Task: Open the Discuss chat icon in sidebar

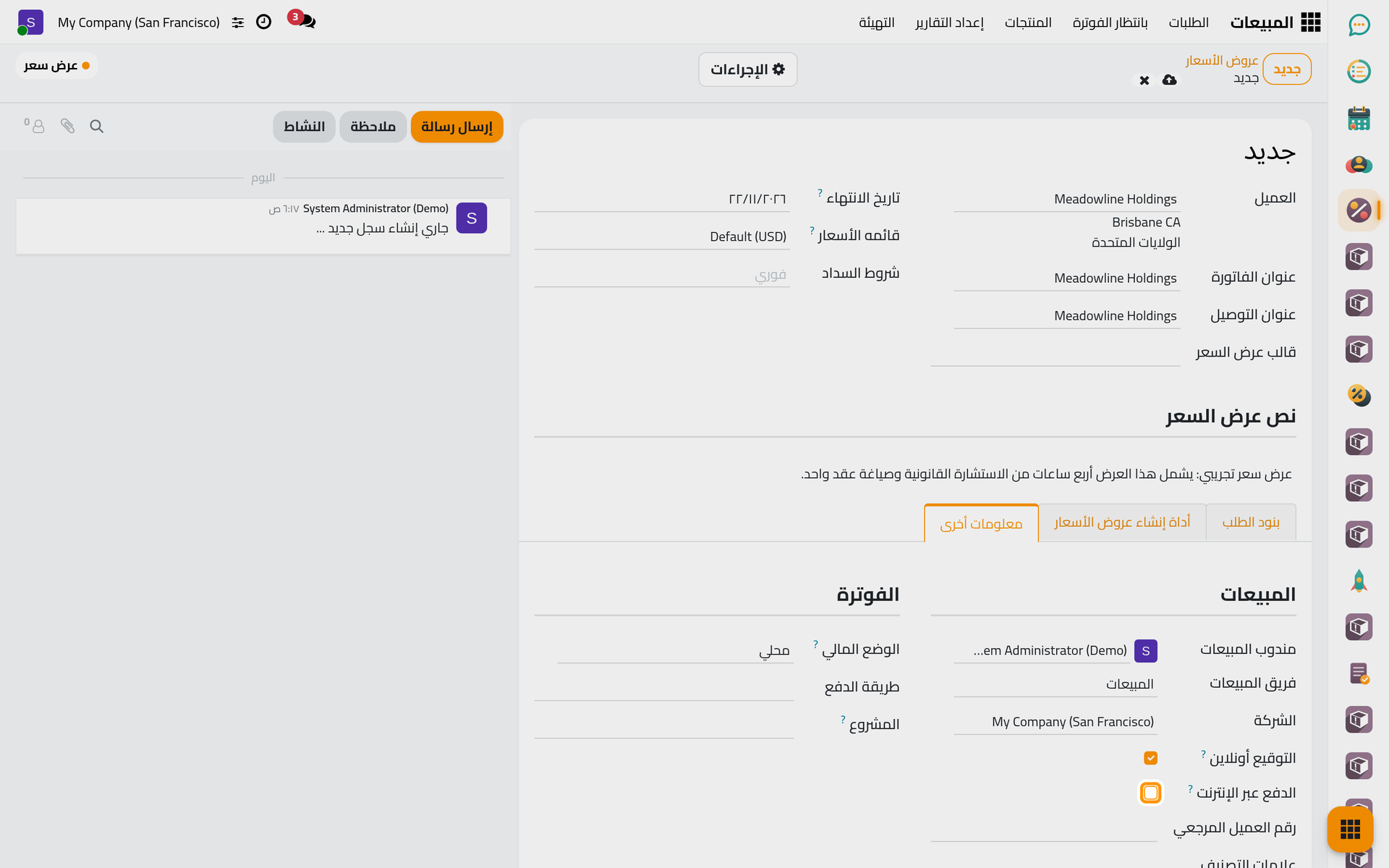Action: (x=1359, y=25)
